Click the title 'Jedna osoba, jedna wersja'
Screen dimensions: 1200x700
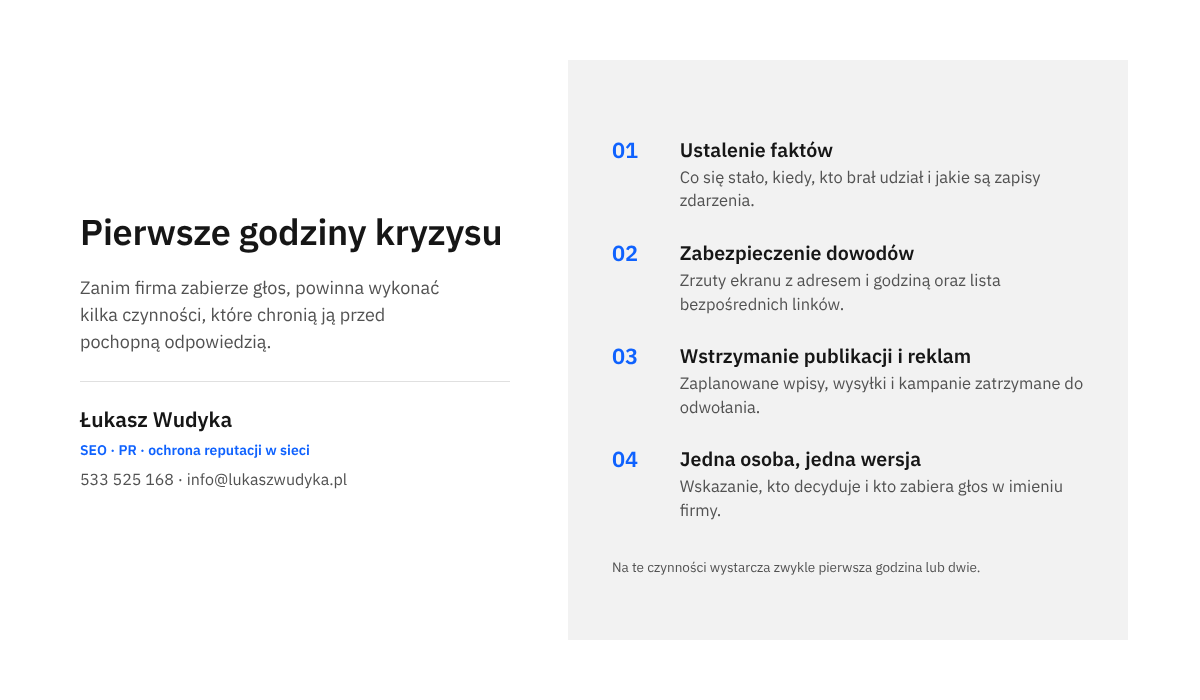(800, 460)
